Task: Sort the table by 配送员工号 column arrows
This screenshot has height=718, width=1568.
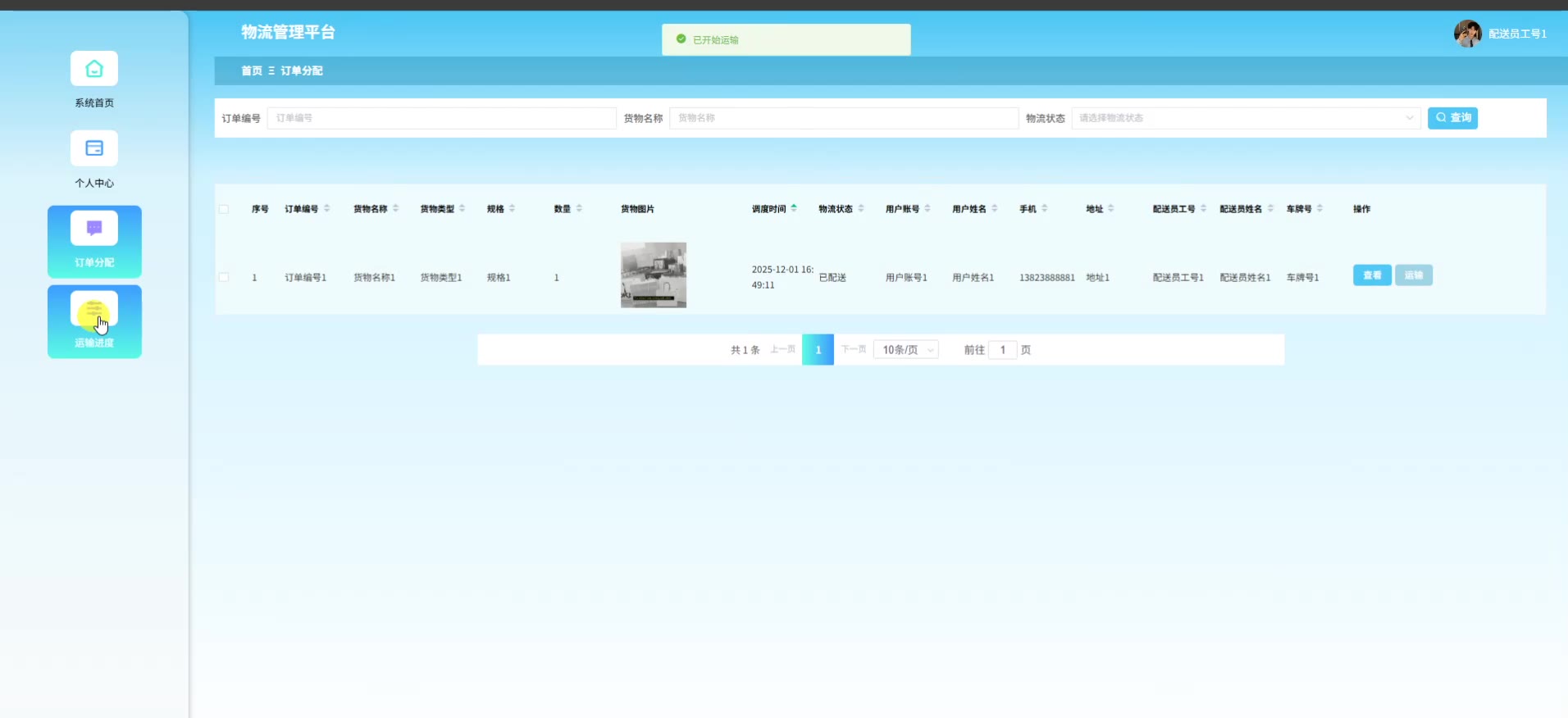Action: coord(1203,208)
